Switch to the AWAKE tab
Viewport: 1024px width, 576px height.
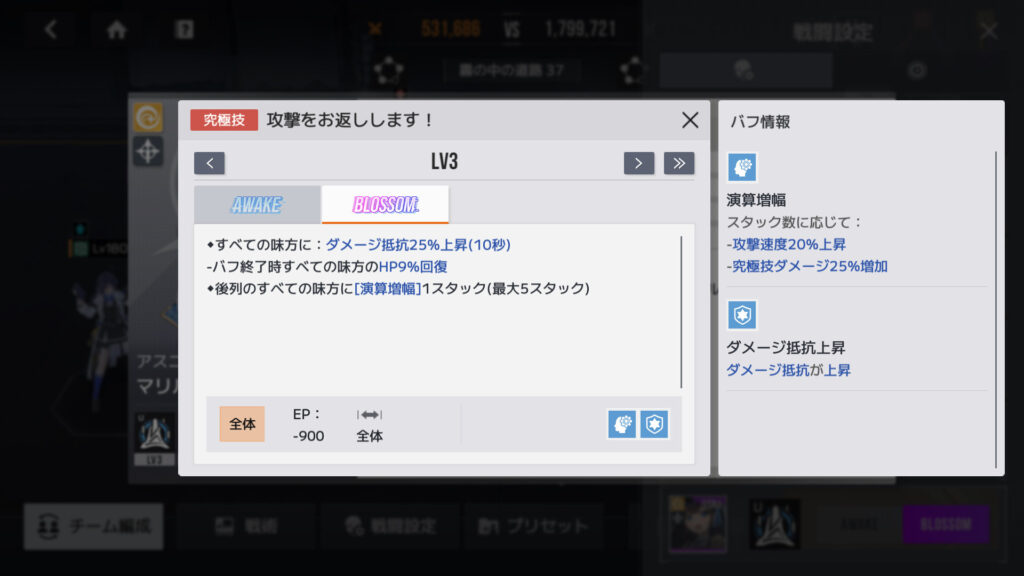tap(257, 204)
